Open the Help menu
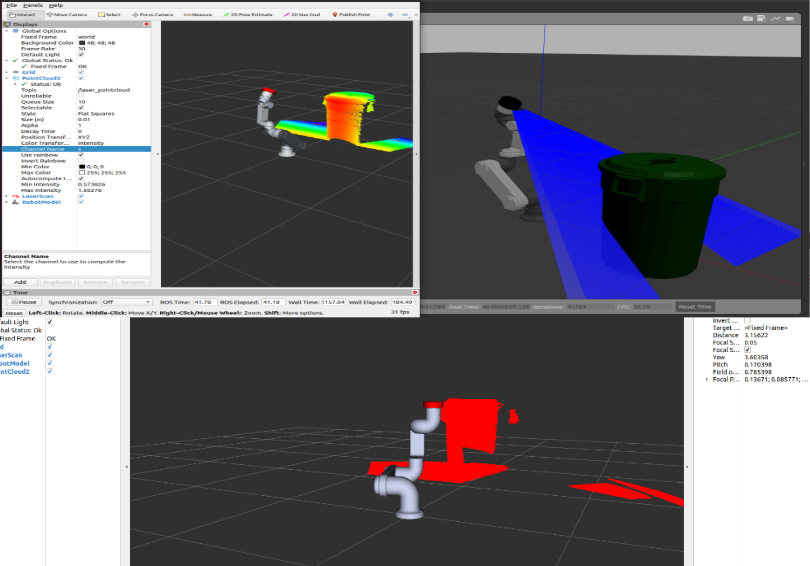The height and width of the screenshot is (566, 810). (x=56, y=5)
